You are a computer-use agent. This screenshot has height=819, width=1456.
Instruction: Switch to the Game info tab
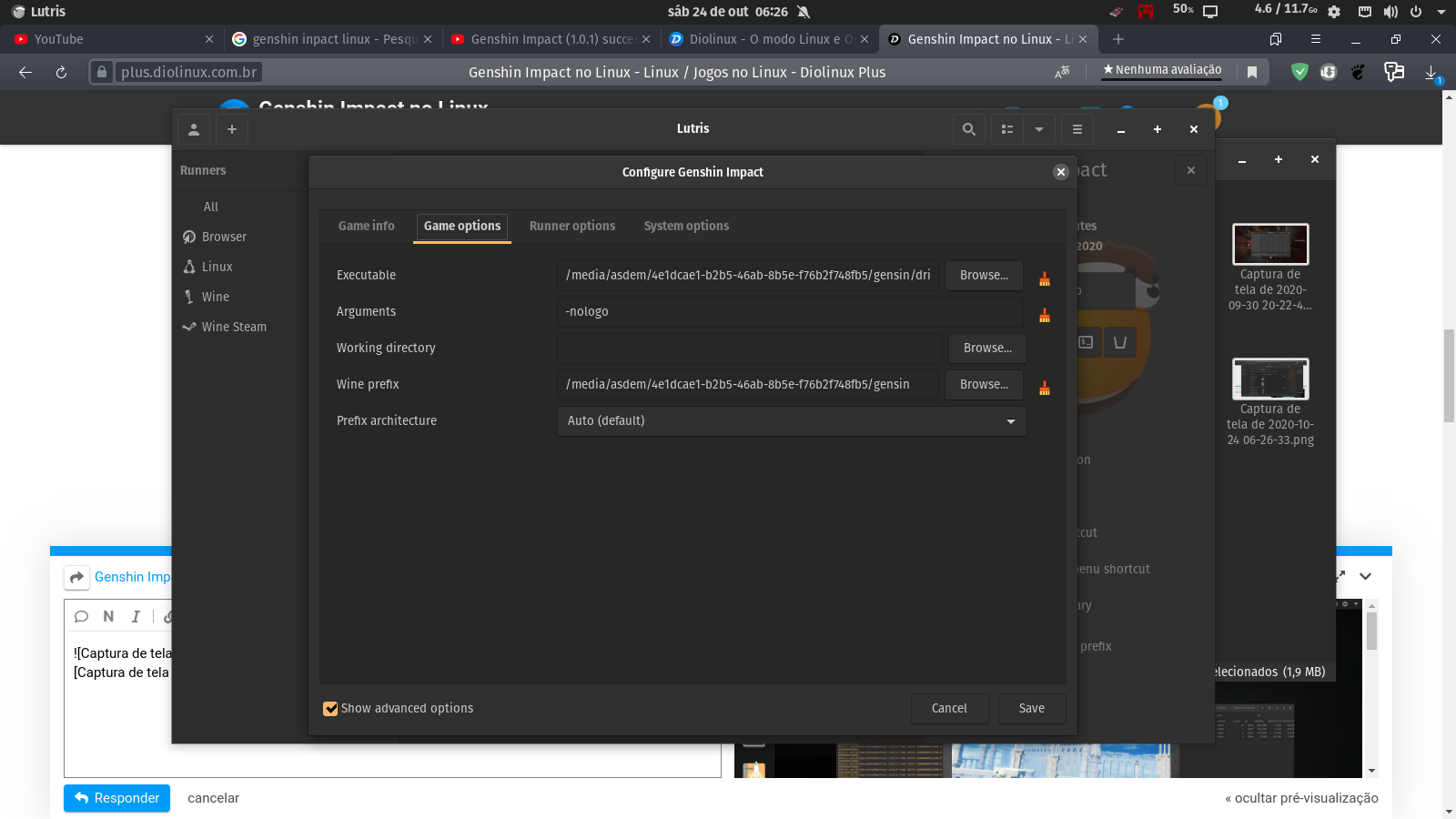pyautogui.click(x=367, y=226)
